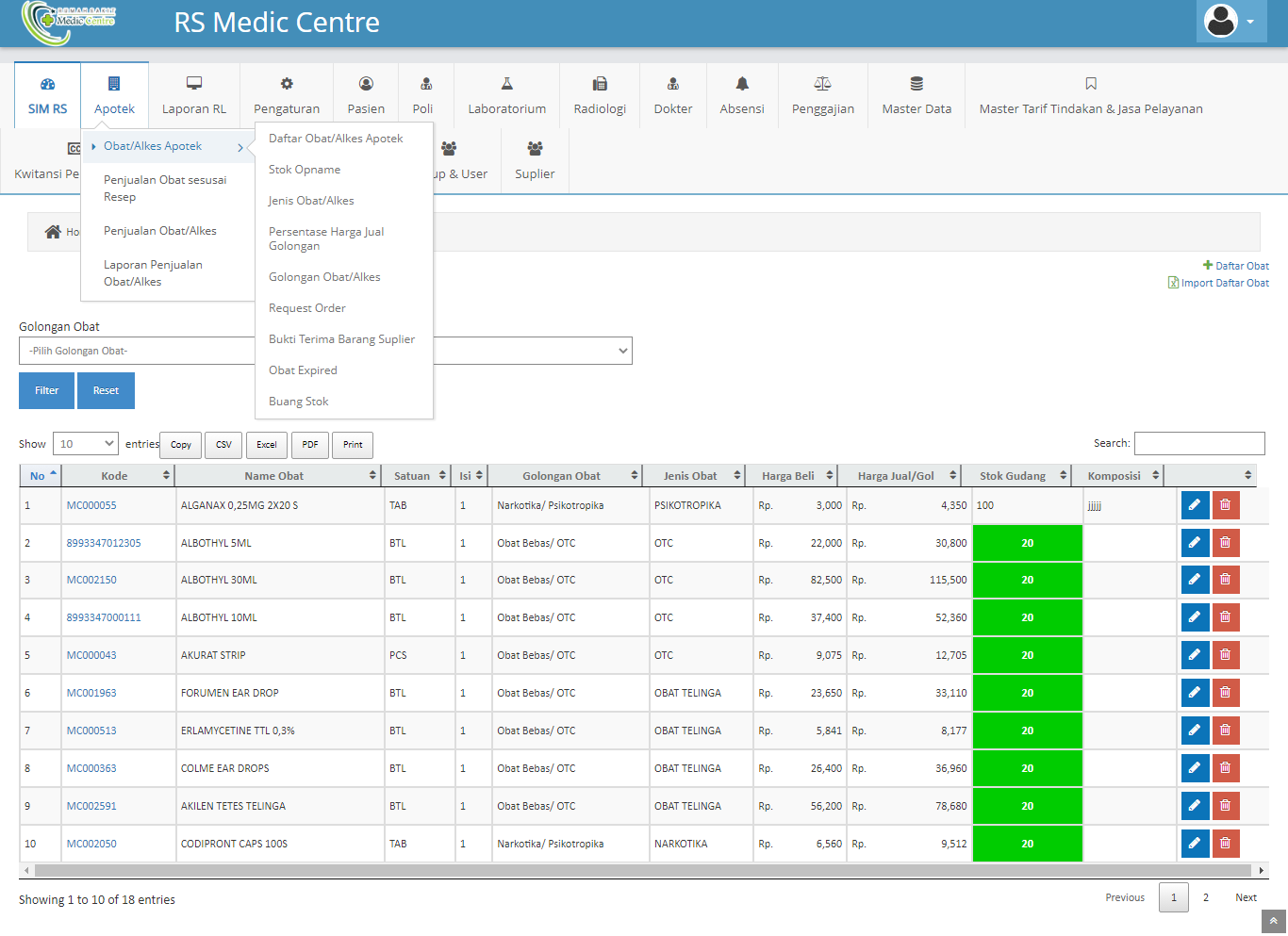Open the Penggajian scales icon

pyautogui.click(x=822, y=84)
